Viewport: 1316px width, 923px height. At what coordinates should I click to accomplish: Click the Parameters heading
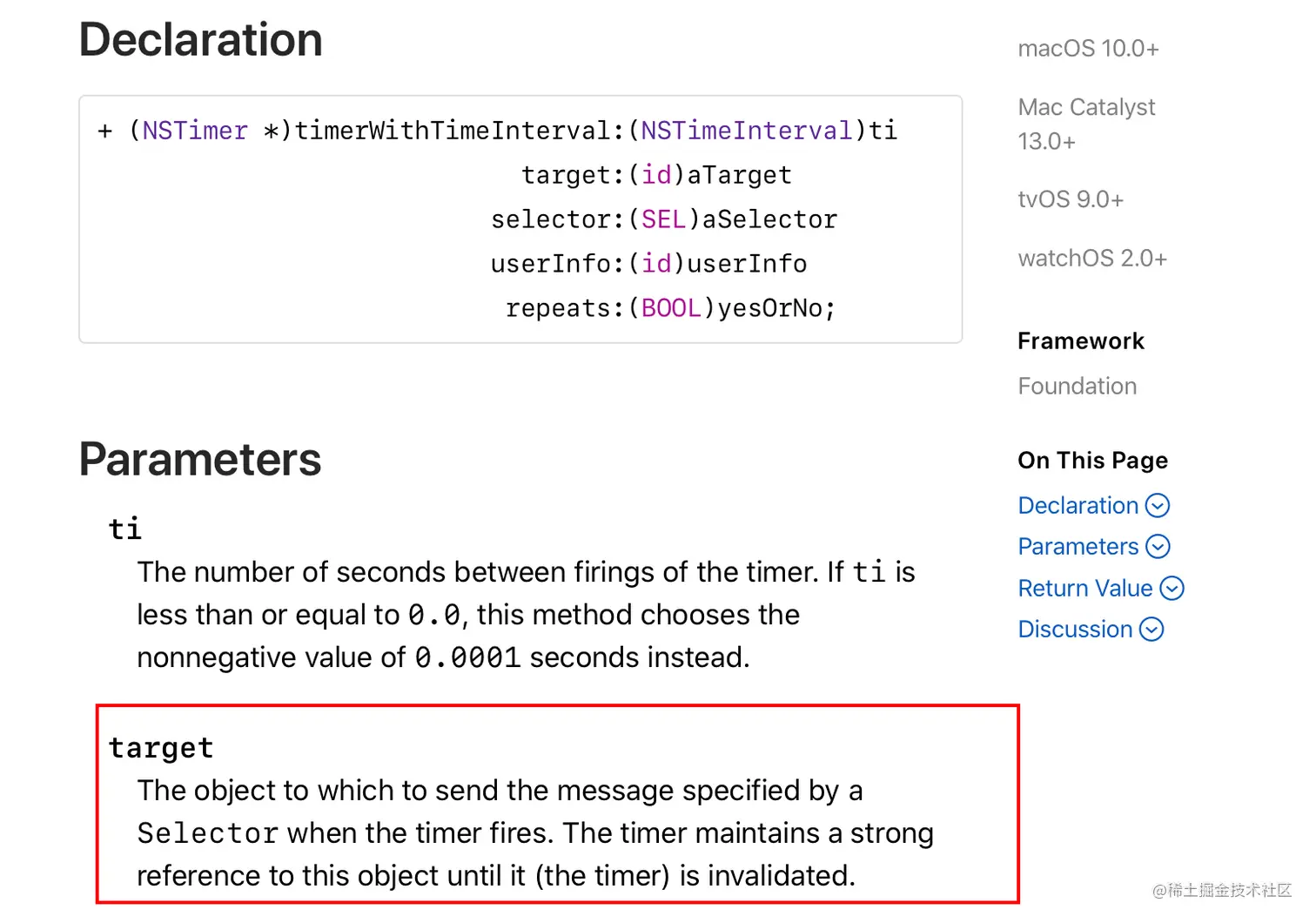coord(200,460)
